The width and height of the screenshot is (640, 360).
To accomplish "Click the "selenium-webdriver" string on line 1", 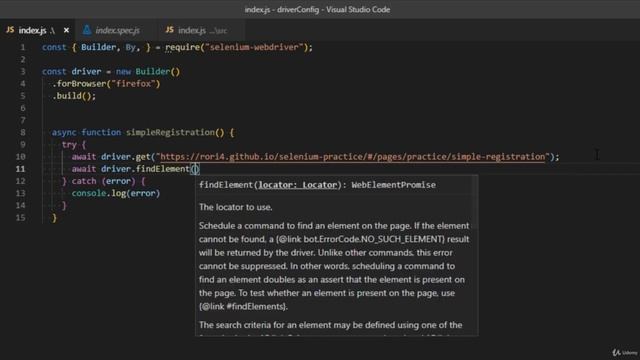I will [254, 47].
